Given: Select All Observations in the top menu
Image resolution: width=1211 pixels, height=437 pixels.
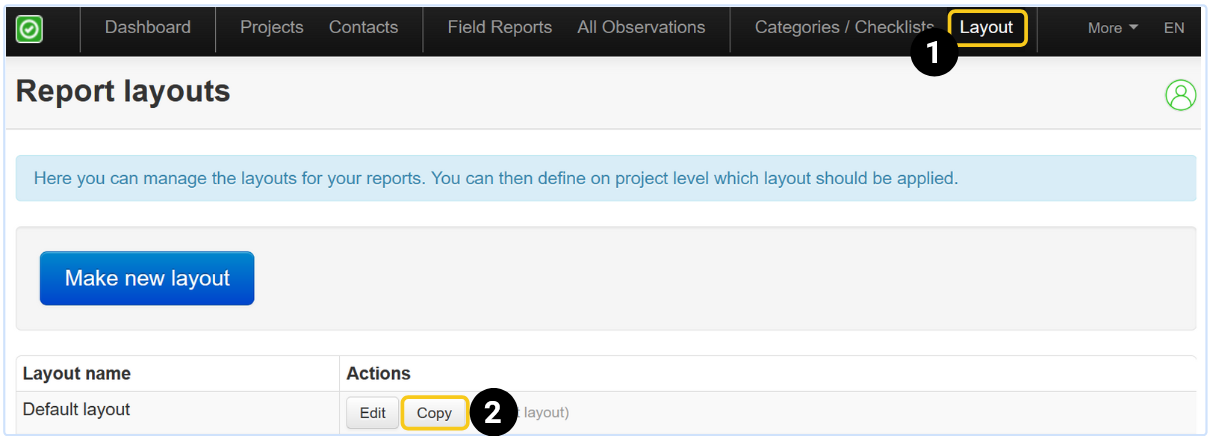Looking at the screenshot, I should 641,28.
